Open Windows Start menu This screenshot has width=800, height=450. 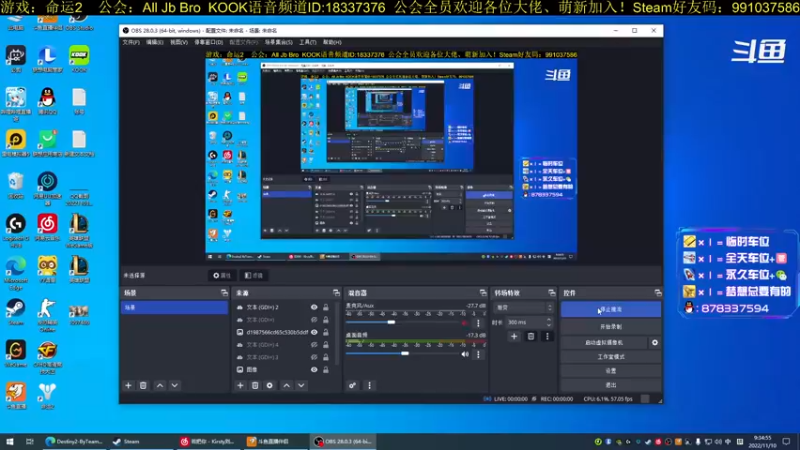coord(10,441)
